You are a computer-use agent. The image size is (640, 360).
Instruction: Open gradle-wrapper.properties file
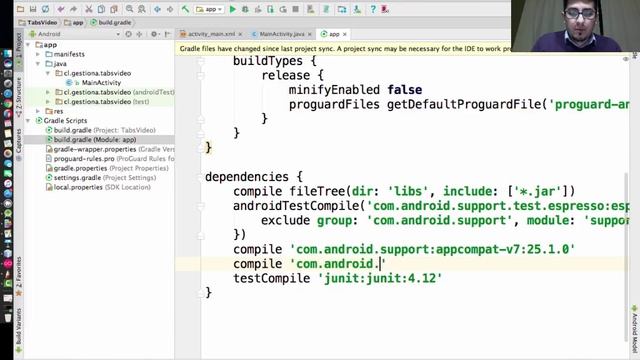click(x=110, y=149)
